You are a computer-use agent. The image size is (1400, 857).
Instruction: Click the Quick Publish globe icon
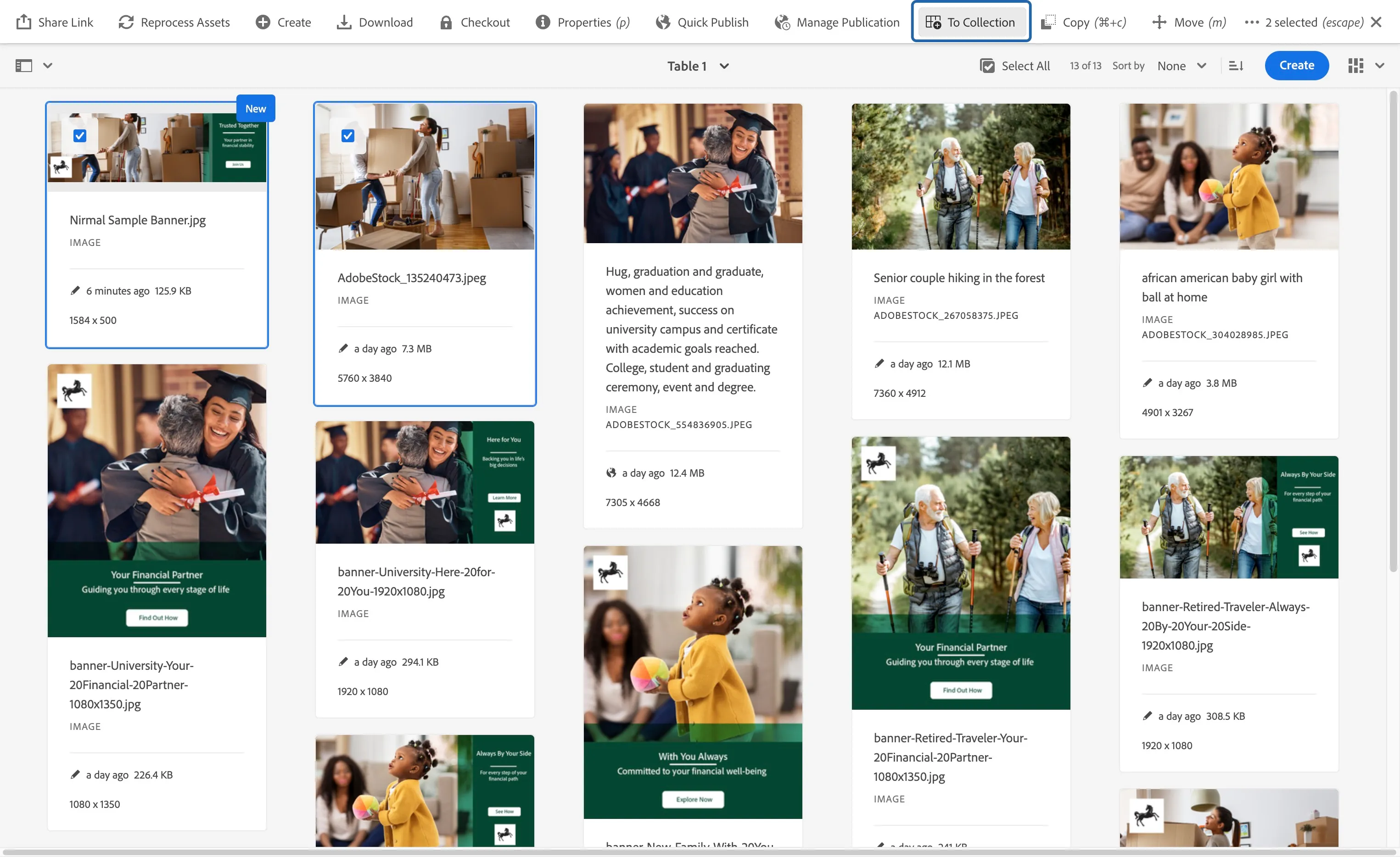pos(662,22)
